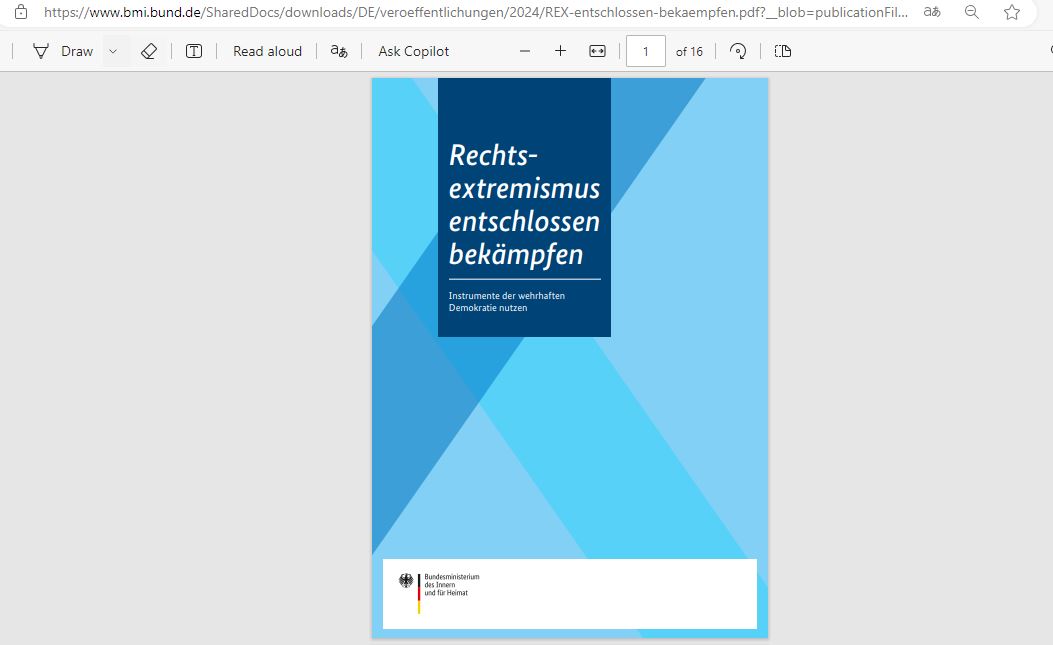Expand Draw tool options dropdown

coord(113,51)
